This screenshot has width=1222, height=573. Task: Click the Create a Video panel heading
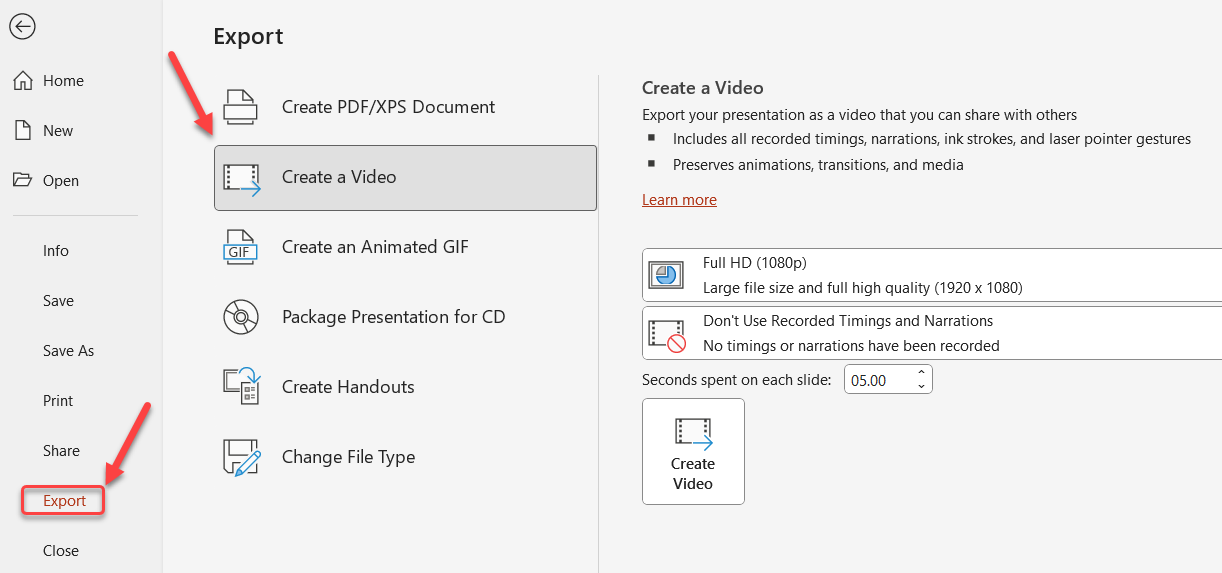tap(702, 88)
